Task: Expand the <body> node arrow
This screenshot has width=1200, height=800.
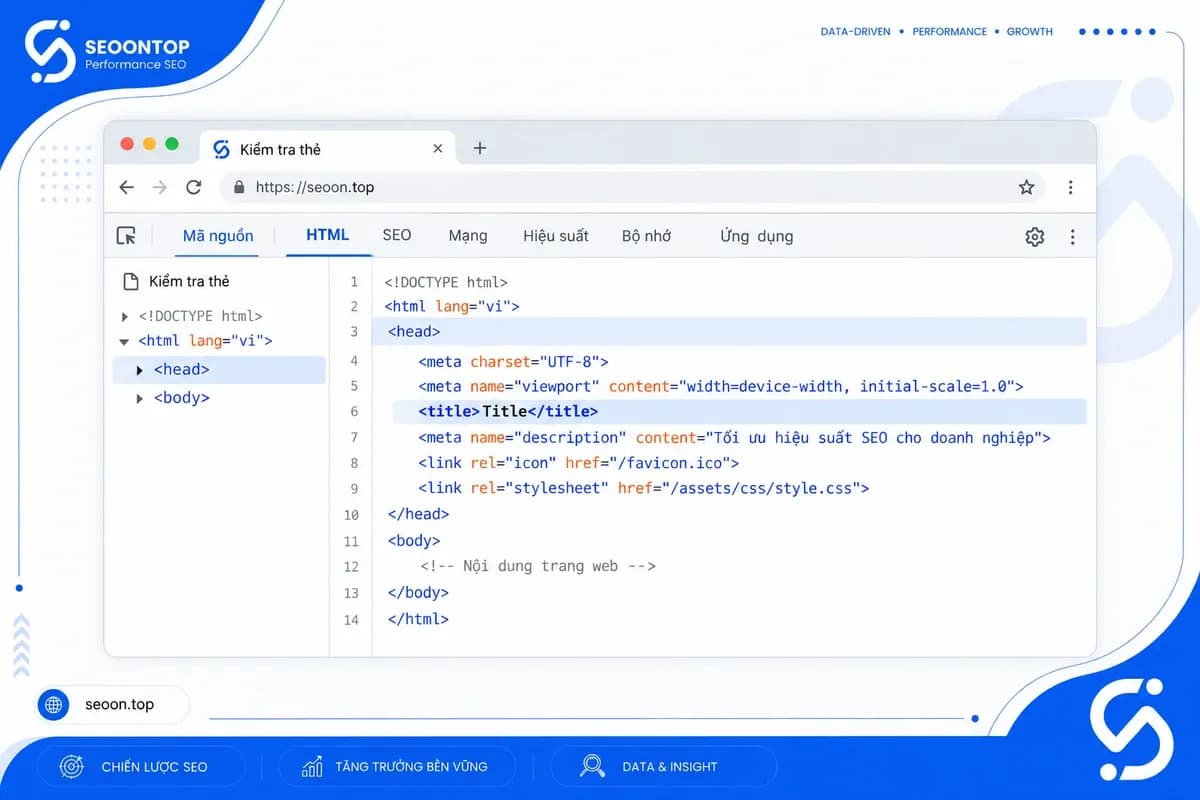Action: pos(140,398)
